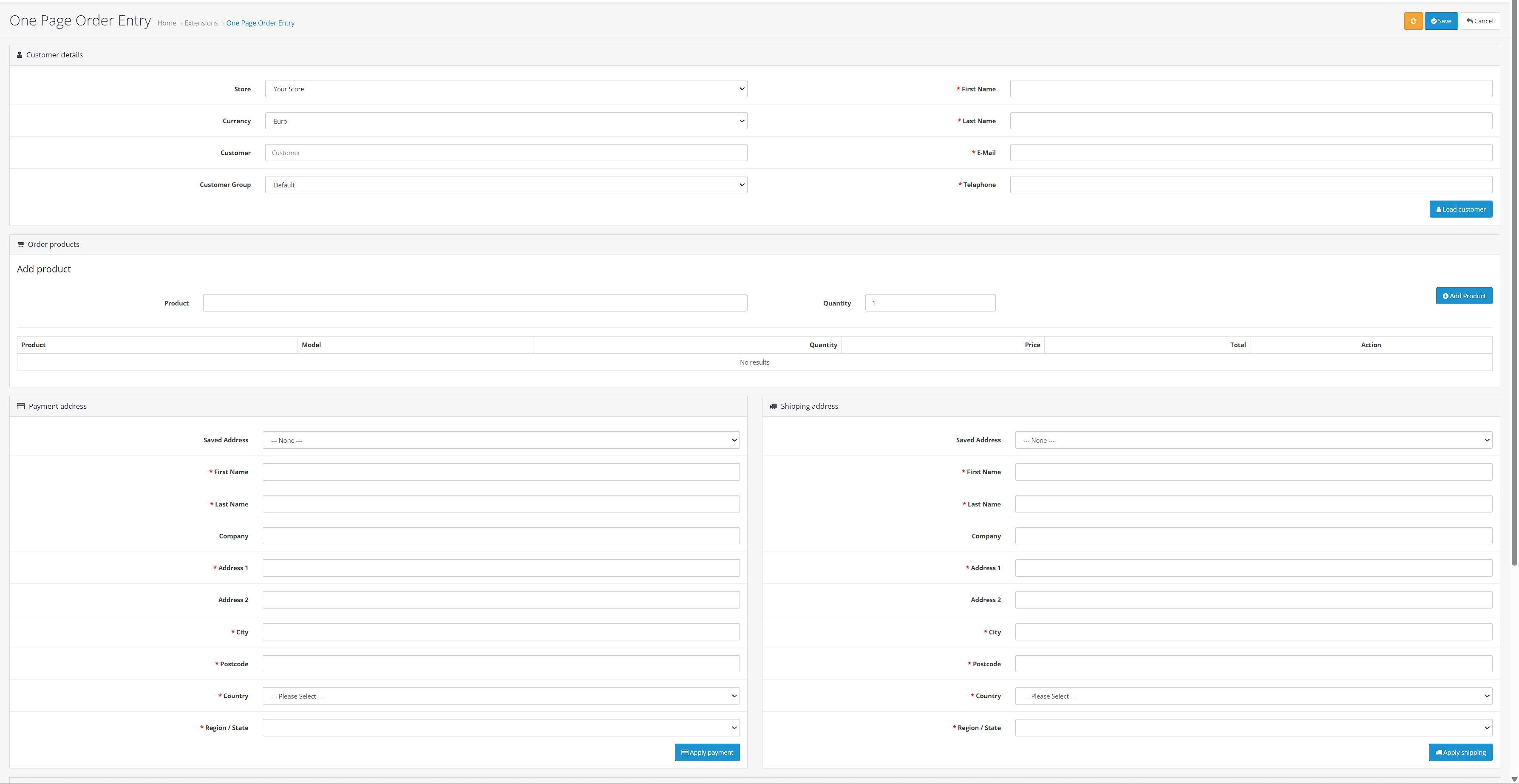Viewport: 1519px width, 784px height.
Task: Click the card icon on Payment address panel
Action: pos(21,405)
